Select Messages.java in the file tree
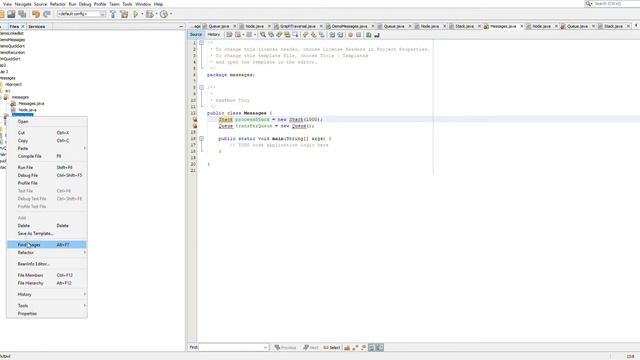Screen dimensions: 640x360 point(31,104)
